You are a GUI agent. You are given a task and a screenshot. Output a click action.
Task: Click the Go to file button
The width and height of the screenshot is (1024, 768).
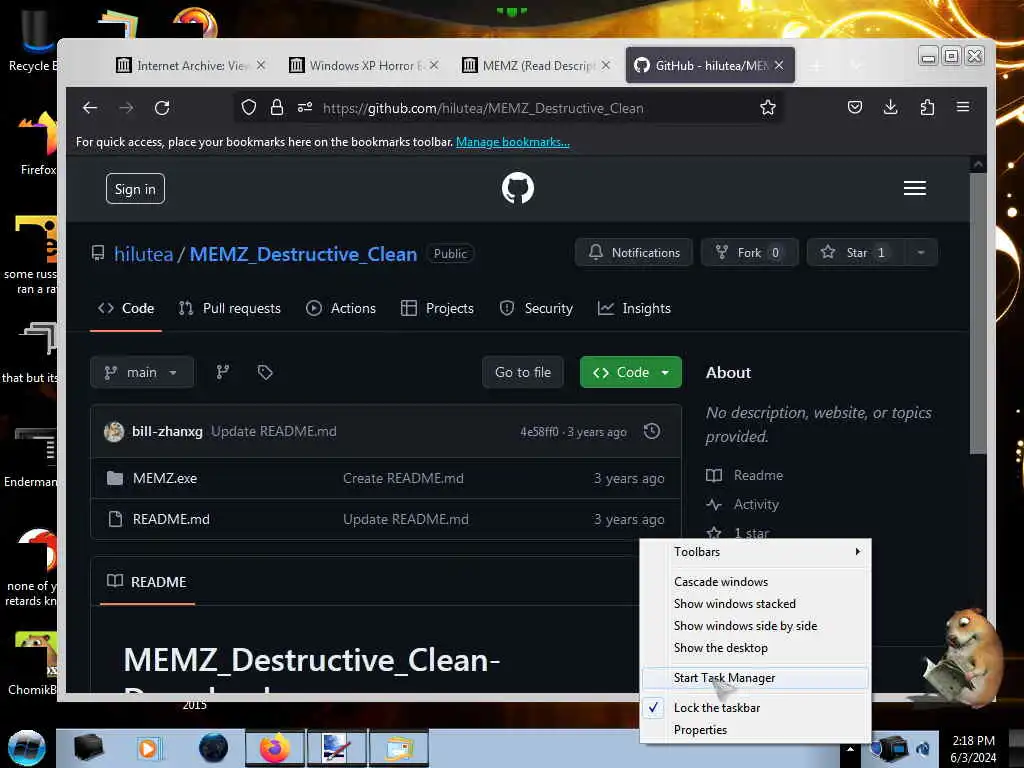click(522, 372)
